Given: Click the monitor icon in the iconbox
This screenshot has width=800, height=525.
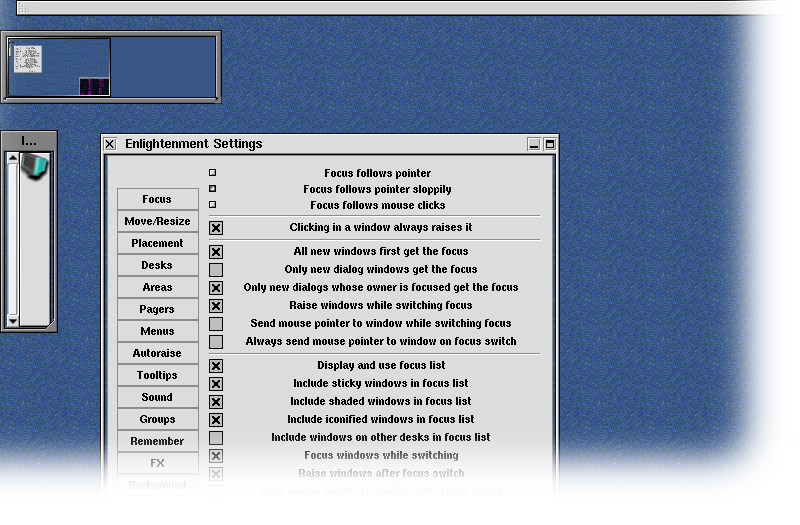Looking at the screenshot, I should 35,166.
